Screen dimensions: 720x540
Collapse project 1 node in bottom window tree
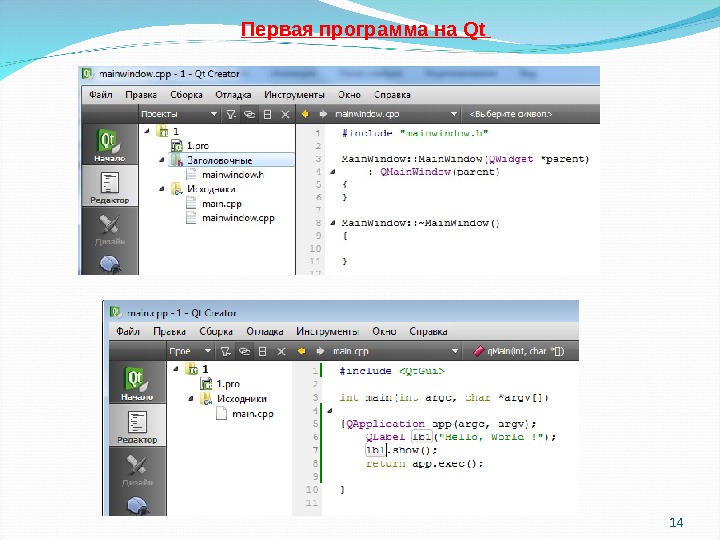click(x=175, y=369)
